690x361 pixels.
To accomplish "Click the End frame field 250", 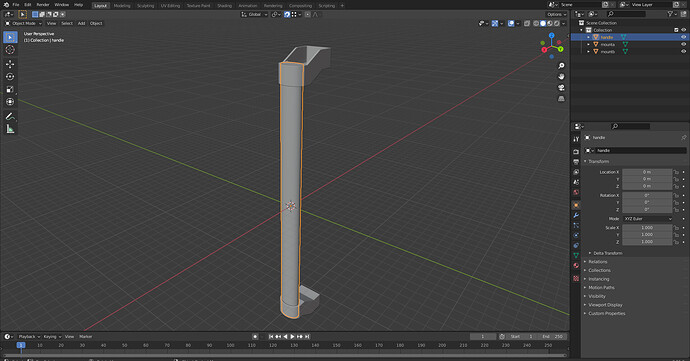I will pyautogui.click(x=552, y=337).
